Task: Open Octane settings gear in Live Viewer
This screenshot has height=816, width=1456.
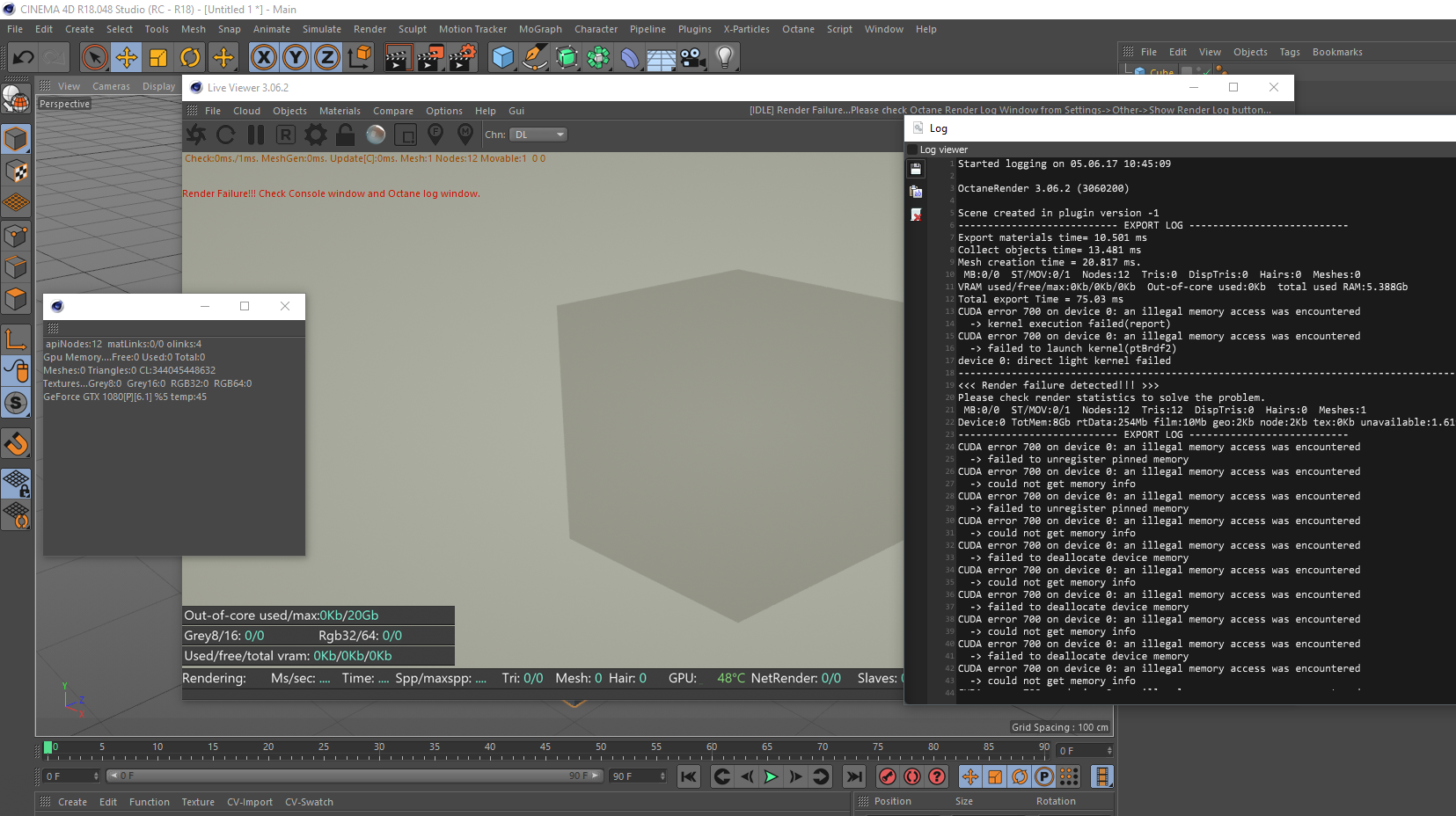Action: click(316, 135)
